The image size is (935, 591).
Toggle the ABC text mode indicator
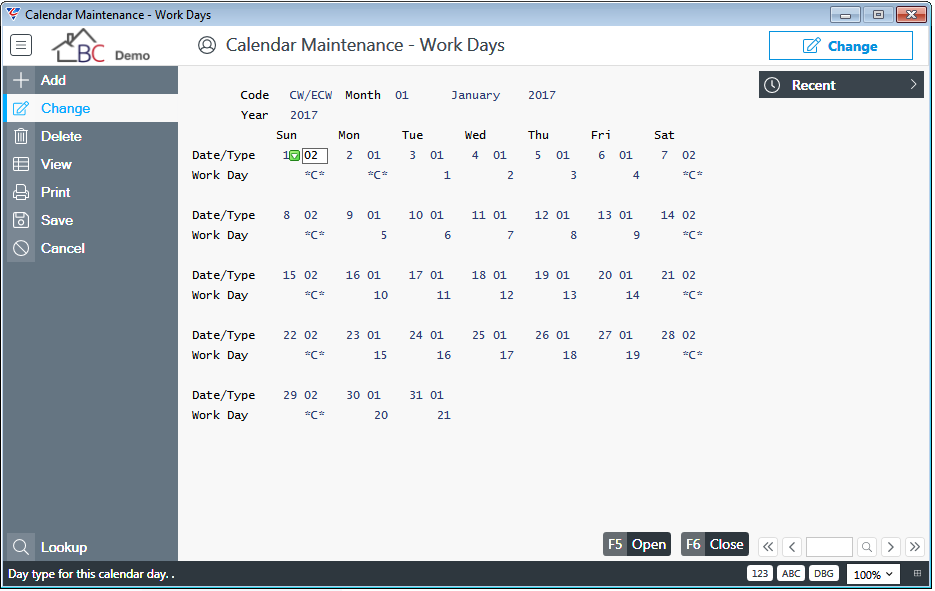(791, 574)
